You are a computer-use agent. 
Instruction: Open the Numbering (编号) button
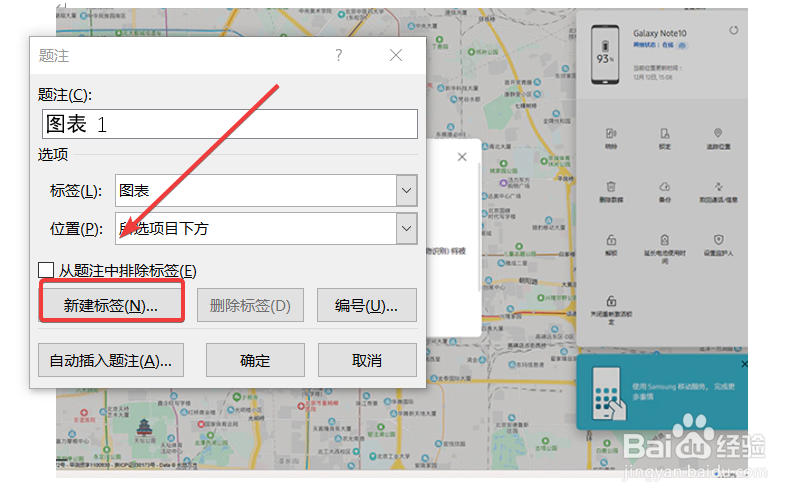367,305
